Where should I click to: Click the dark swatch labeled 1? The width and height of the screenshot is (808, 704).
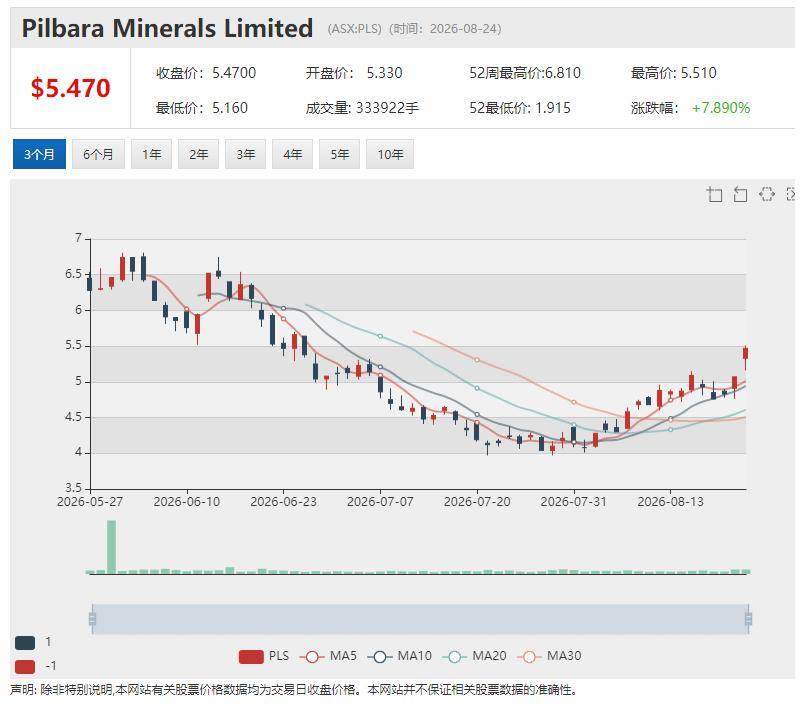25,643
